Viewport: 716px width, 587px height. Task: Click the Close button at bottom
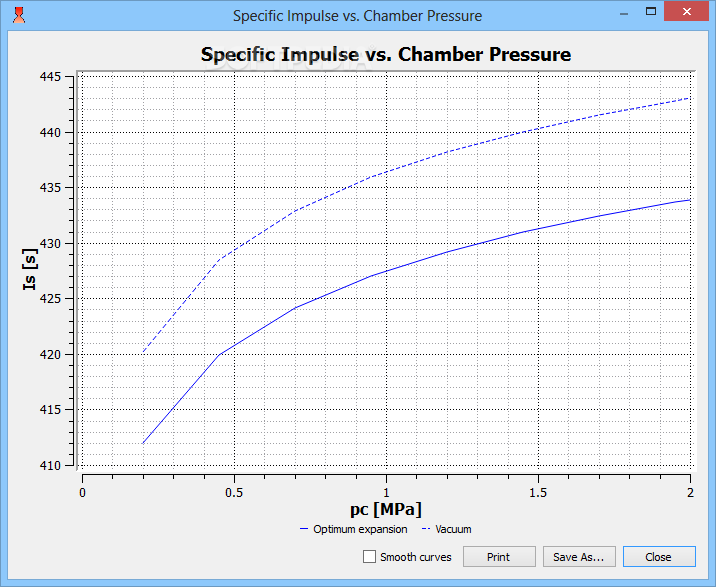coord(659,557)
